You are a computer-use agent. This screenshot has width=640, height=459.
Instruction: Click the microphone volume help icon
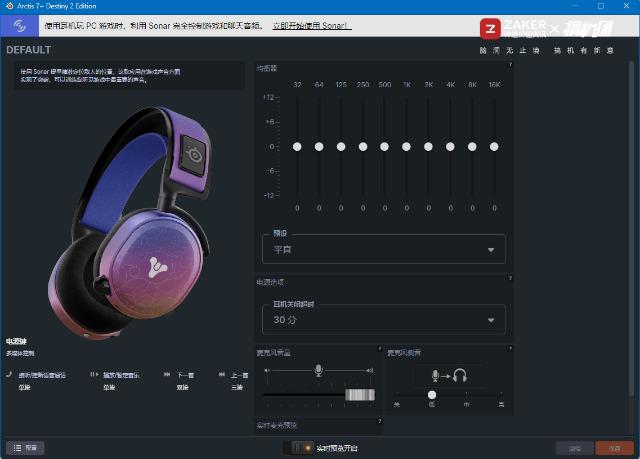(x=380, y=348)
